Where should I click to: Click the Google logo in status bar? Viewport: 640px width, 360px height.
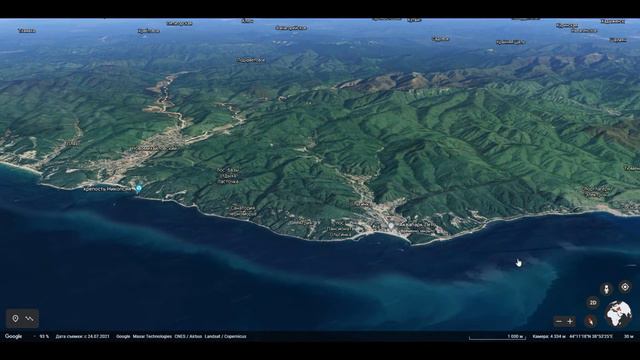(13, 336)
